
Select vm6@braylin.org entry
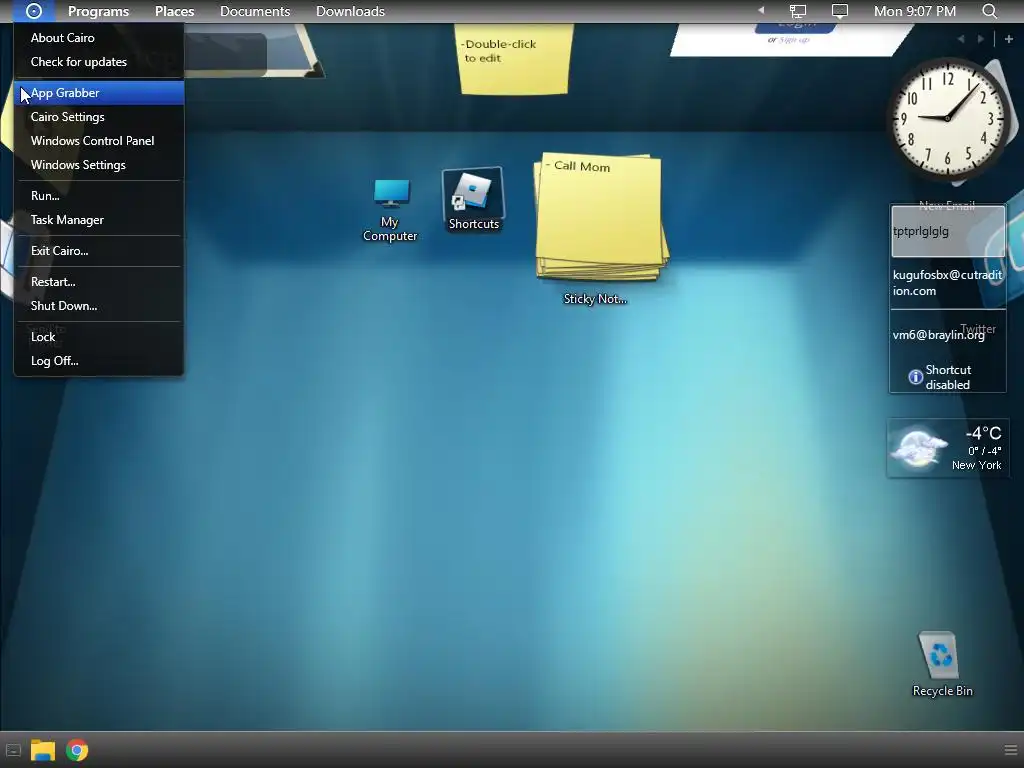click(x=948, y=335)
